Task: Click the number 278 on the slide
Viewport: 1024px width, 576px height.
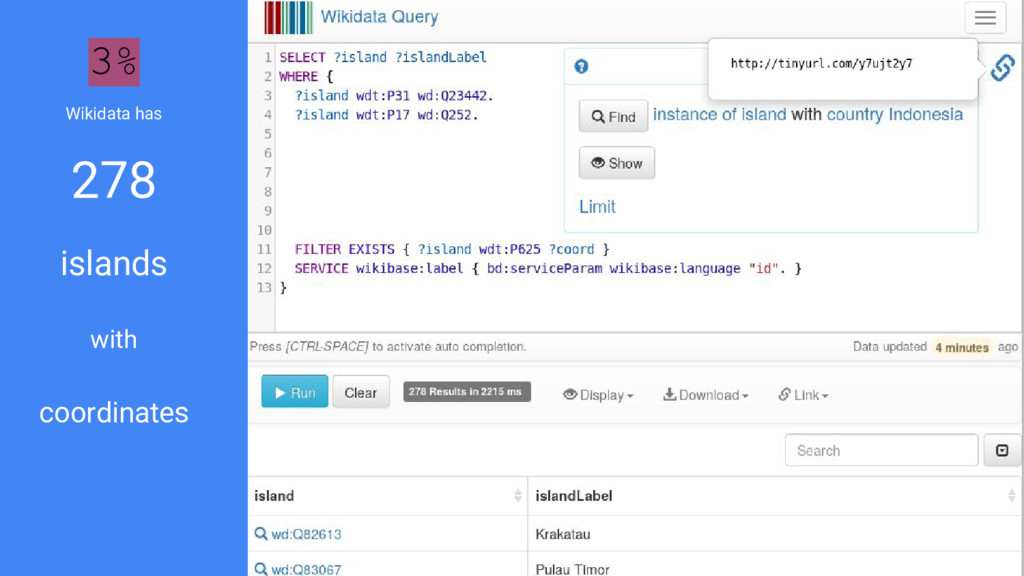Action: coord(114,180)
